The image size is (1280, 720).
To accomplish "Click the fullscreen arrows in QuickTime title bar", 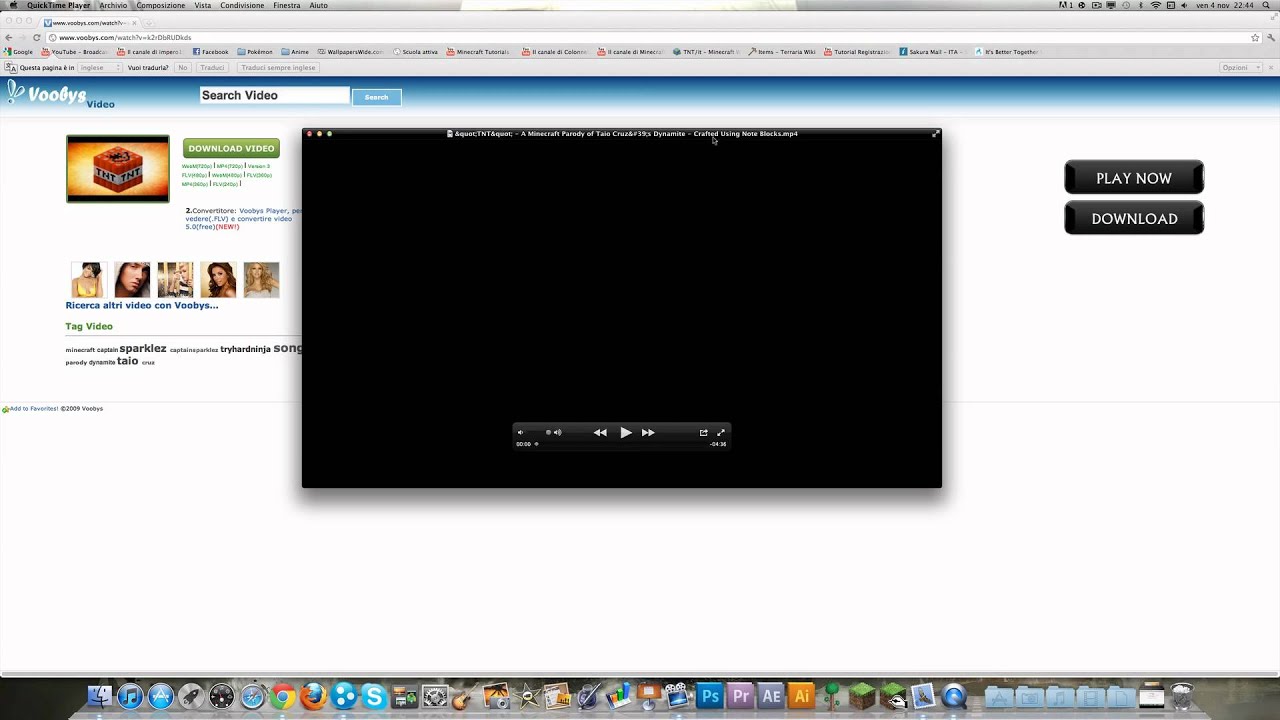I will click(935, 134).
